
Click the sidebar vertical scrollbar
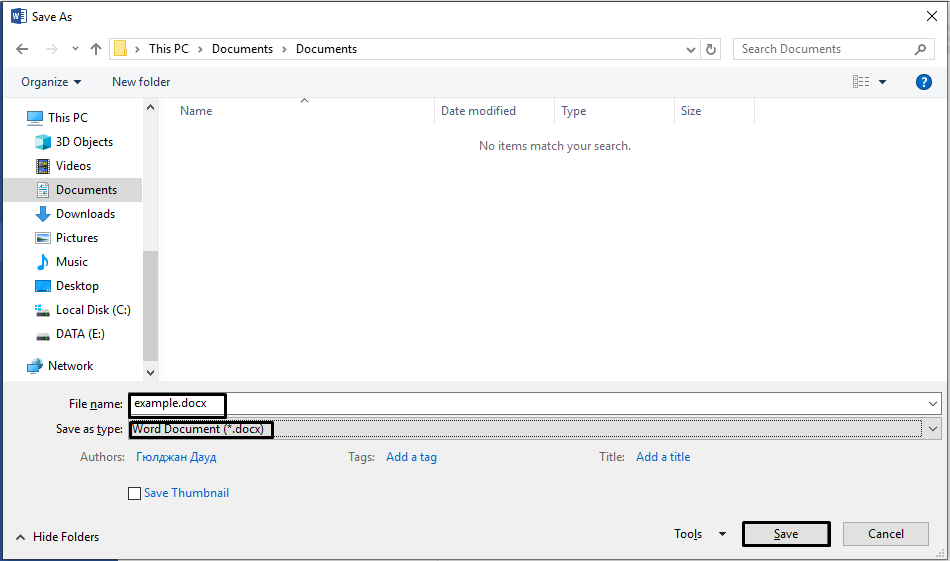click(x=151, y=300)
